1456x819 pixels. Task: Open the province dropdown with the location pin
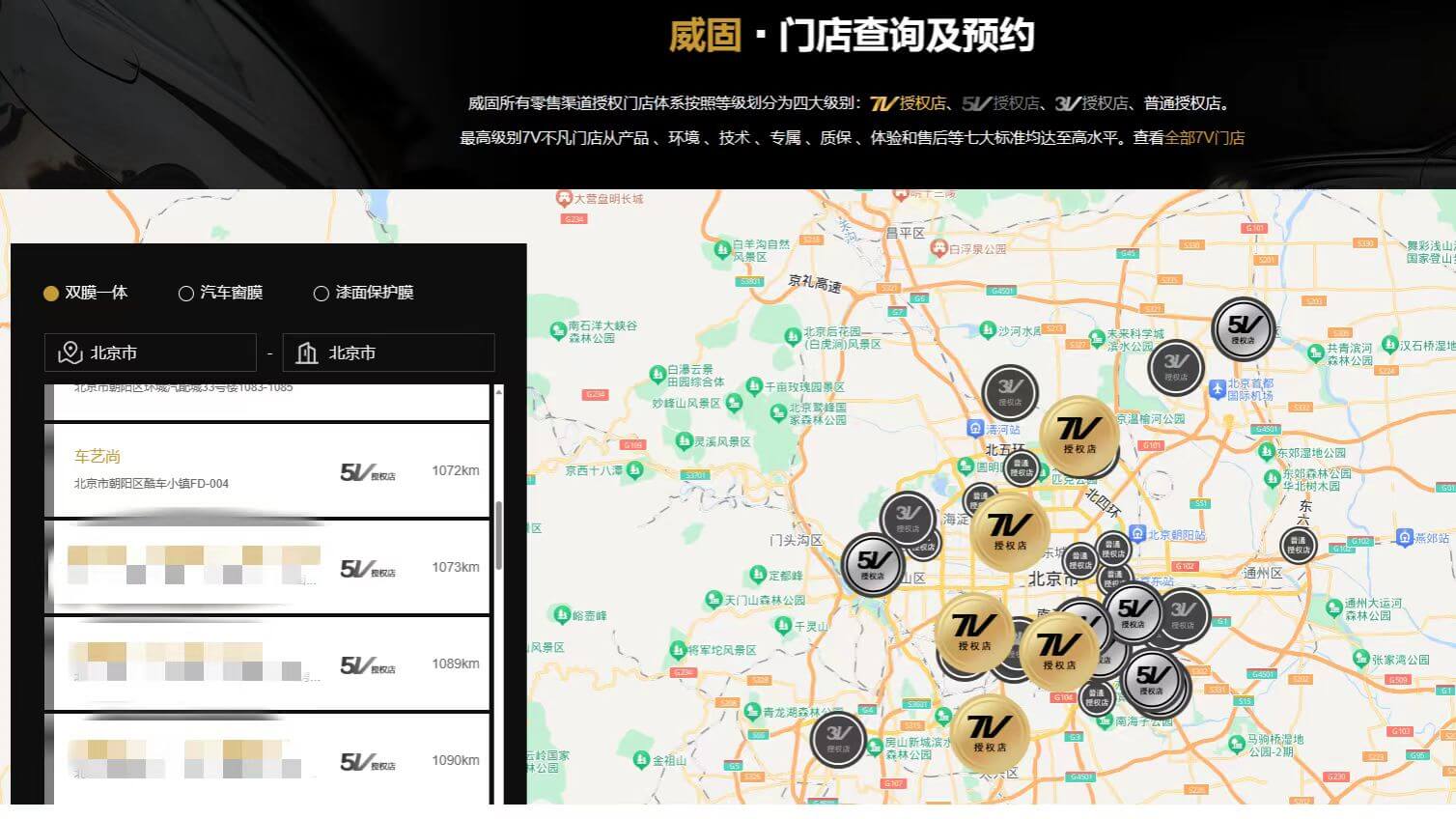(150, 353)
